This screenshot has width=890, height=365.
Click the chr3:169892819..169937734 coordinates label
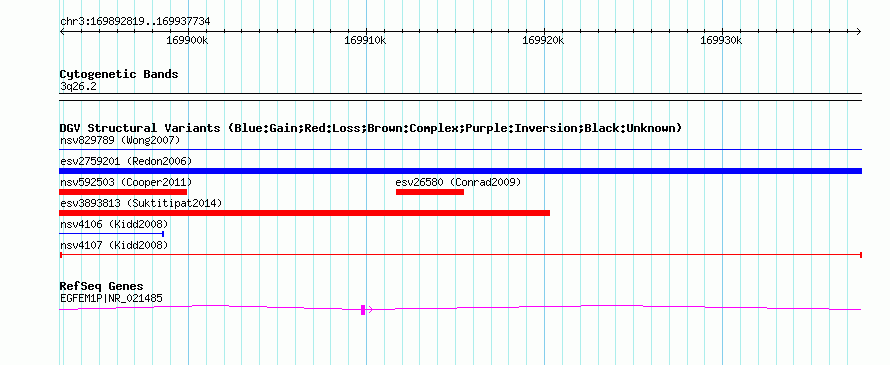click(135, 22)
